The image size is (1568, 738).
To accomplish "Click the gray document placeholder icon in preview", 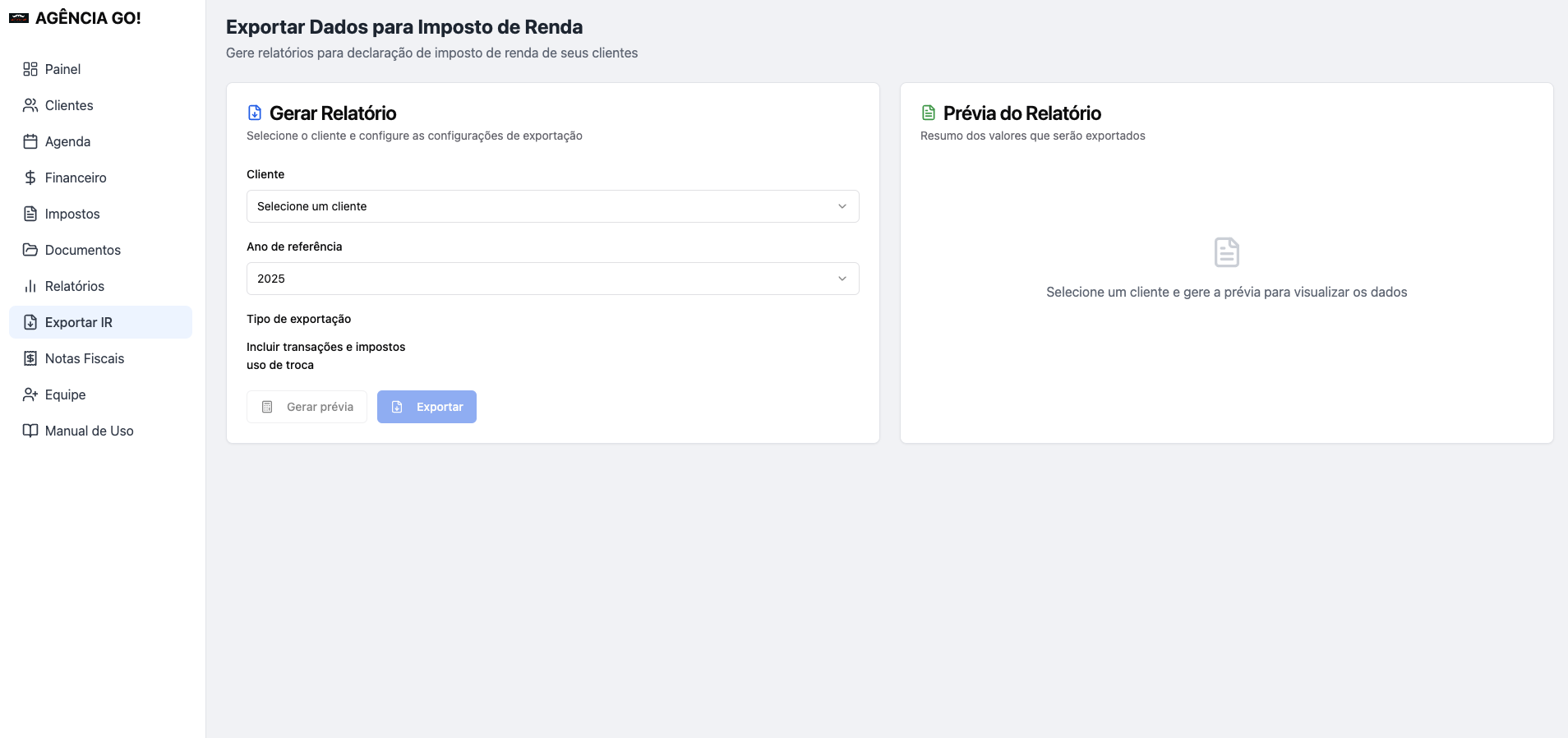I will click(x=1227, y=252).
